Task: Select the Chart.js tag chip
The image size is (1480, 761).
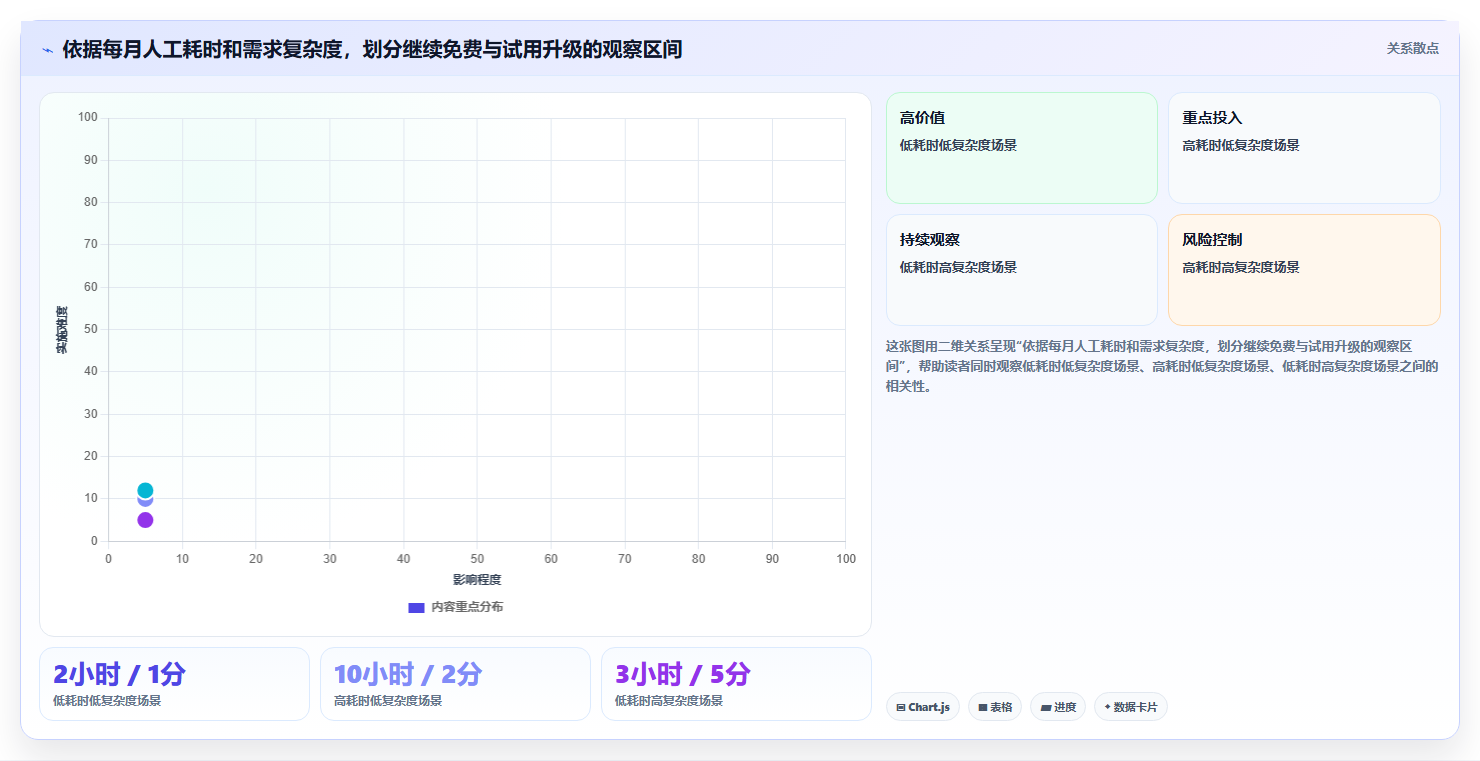Action: (922, 707)
